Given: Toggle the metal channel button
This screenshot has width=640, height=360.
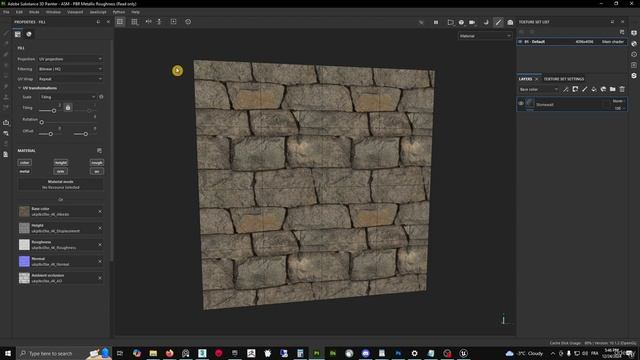Looking at the screenshot, I should click(24, 171).
